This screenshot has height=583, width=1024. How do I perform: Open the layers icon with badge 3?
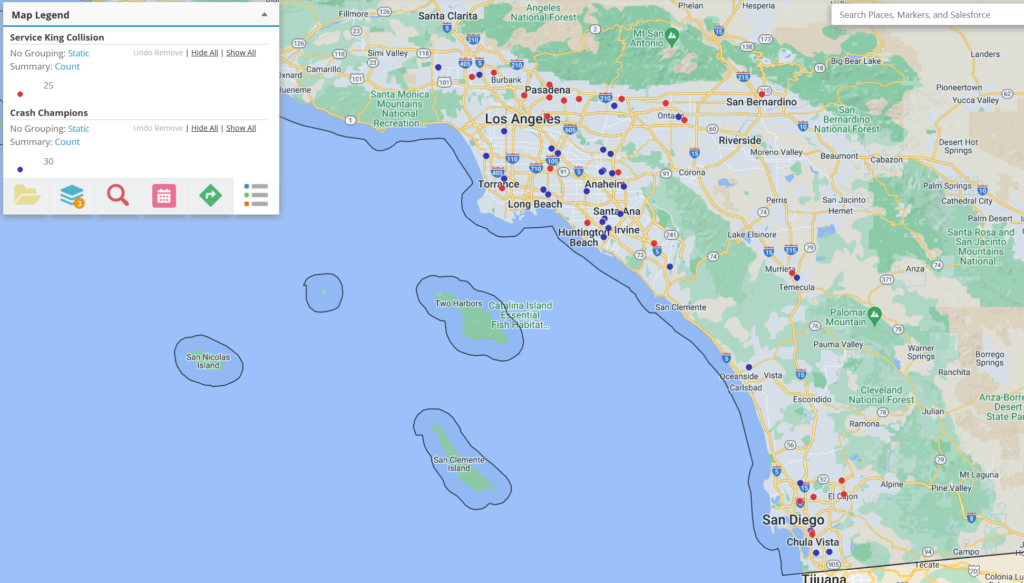coord(72,196)
